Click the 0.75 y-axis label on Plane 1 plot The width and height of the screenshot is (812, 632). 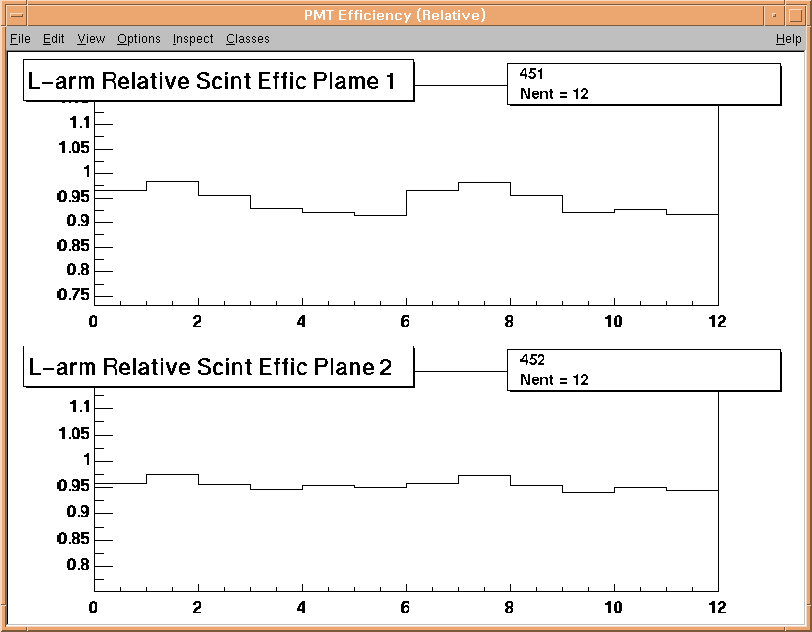[x=73, y=294]
